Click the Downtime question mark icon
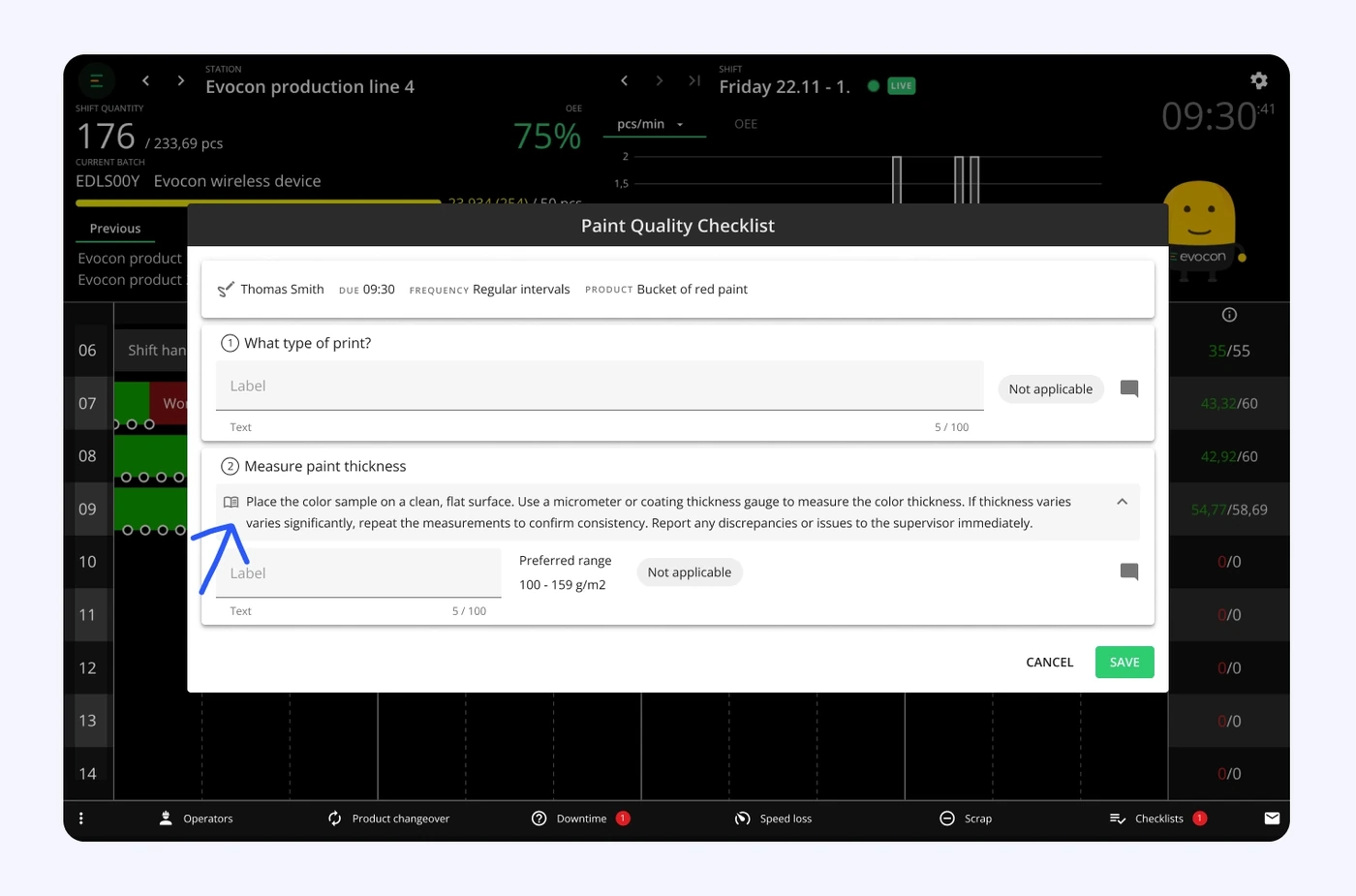The height and width of the screenshot is (896, 1356). pyautogui.click(x=539, y=819)
